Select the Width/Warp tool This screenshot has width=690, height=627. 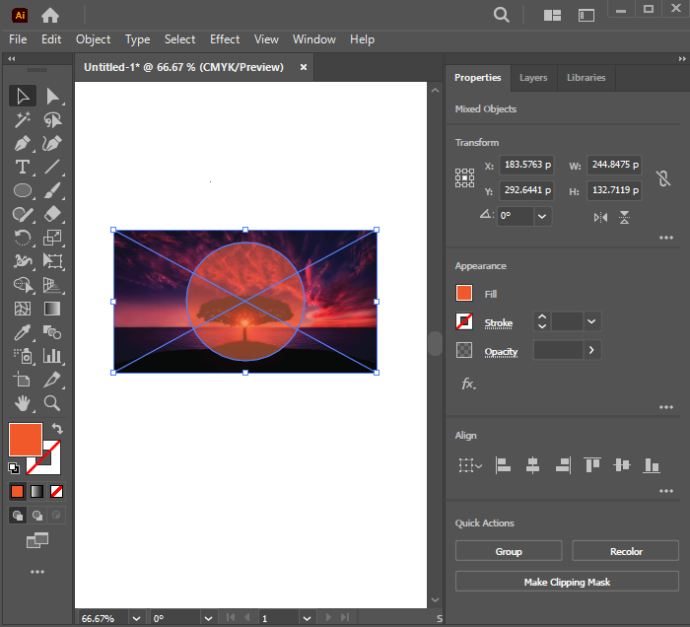click(x=22, y=261)
